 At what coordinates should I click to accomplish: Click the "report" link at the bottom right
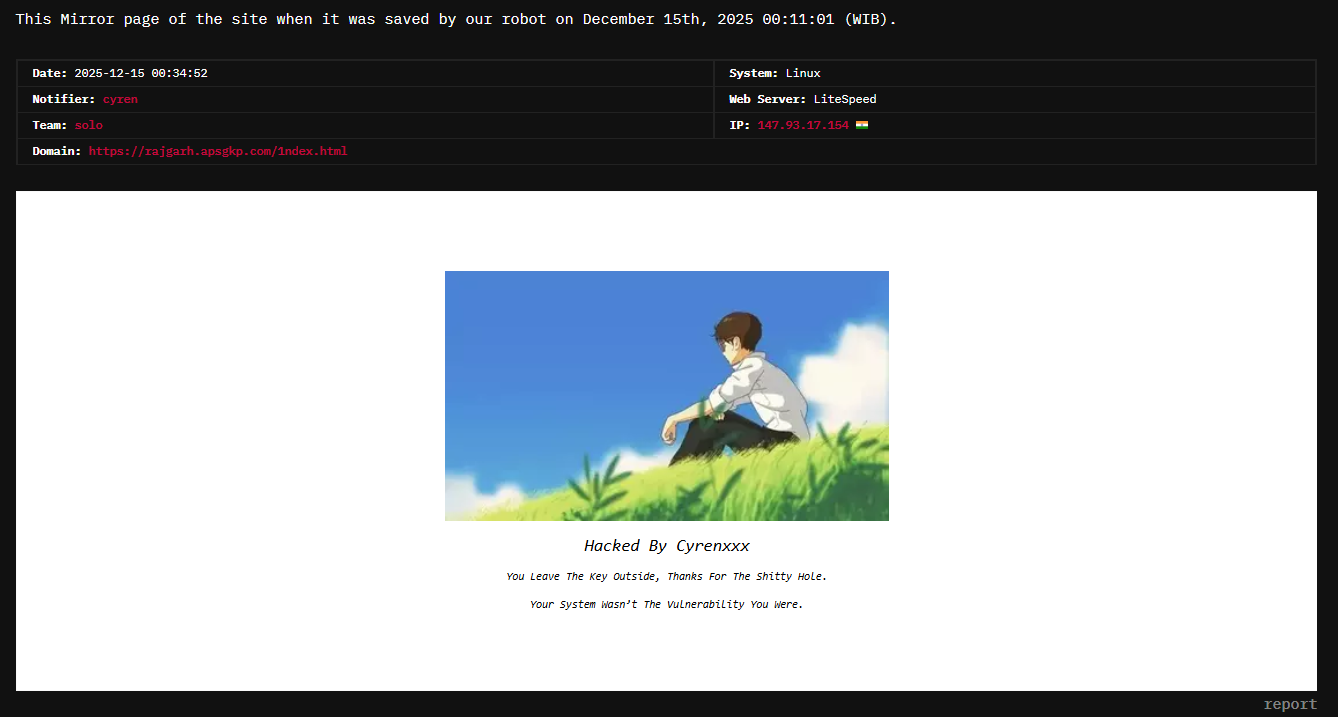point(1290,704)
